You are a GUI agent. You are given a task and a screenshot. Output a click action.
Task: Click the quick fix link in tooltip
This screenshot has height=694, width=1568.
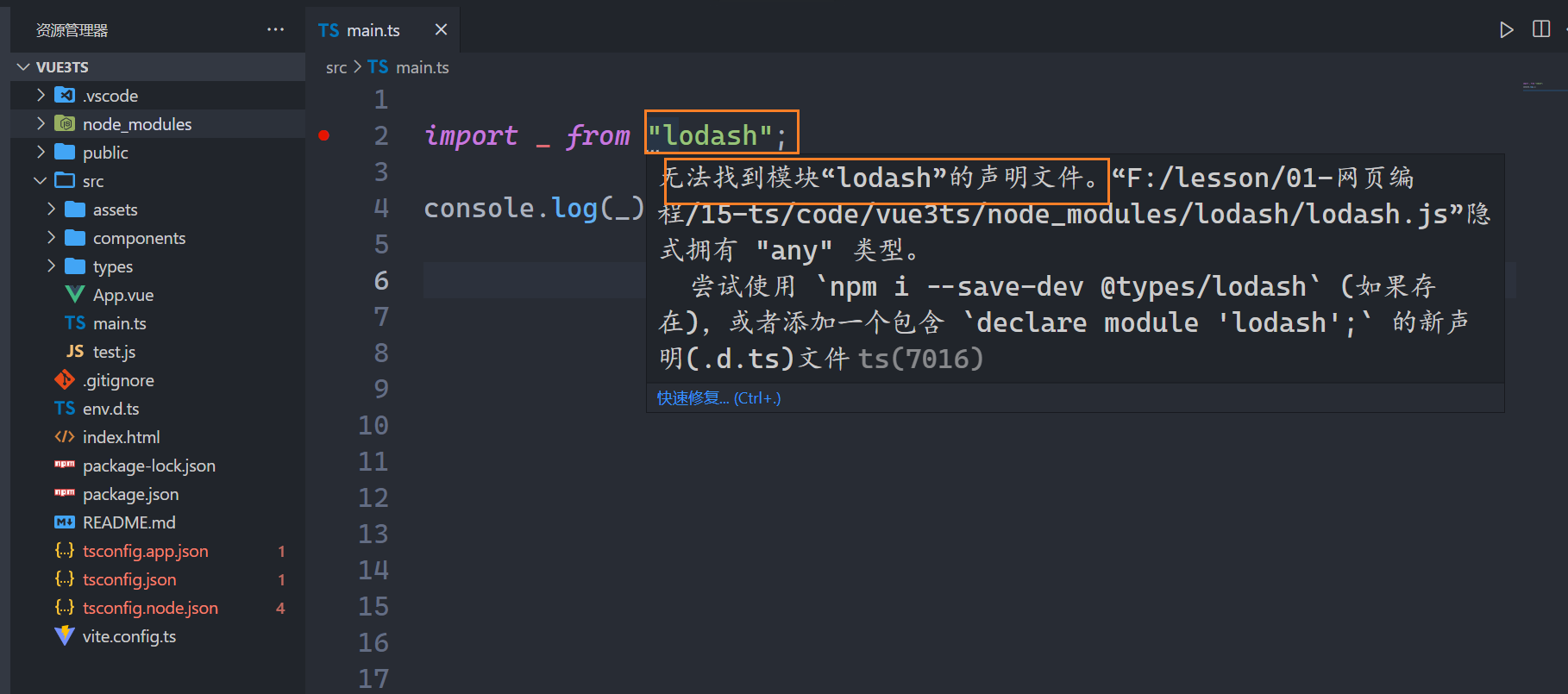[x=718, y=397]
